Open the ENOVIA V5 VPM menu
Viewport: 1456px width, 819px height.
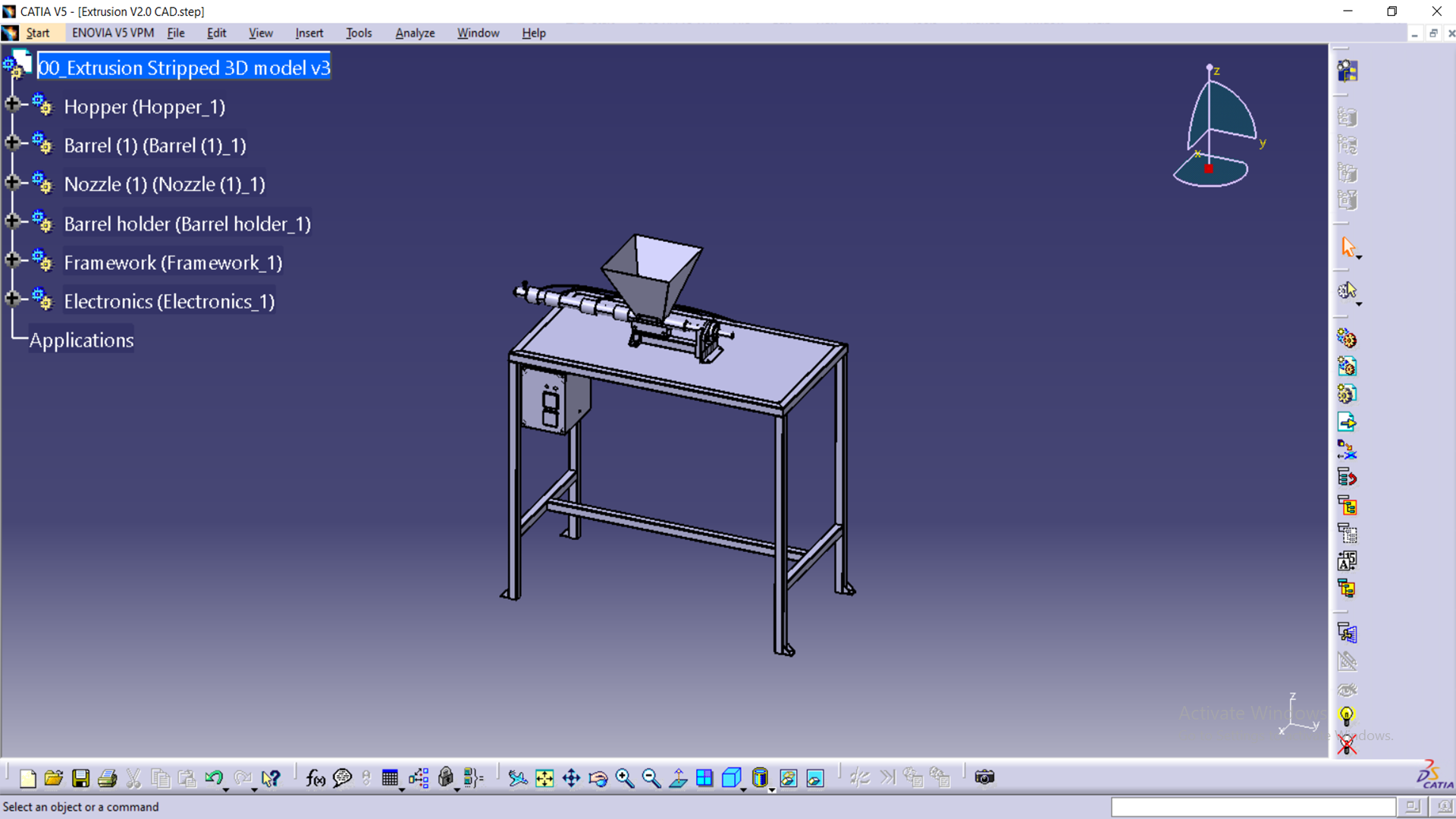pyautogui.click(x=113, y=33)
